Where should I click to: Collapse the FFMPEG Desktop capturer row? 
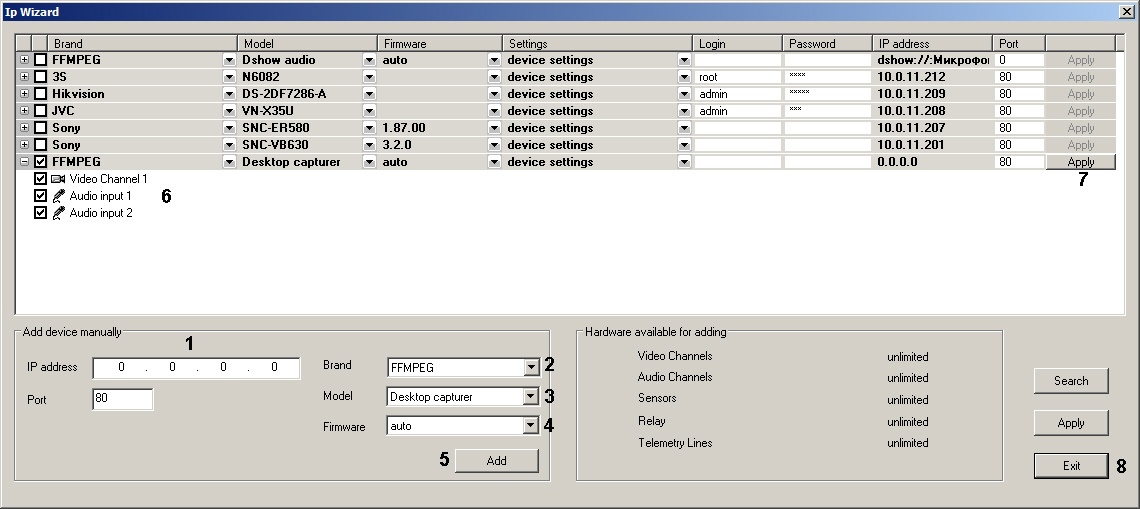[x=24, y=162]
